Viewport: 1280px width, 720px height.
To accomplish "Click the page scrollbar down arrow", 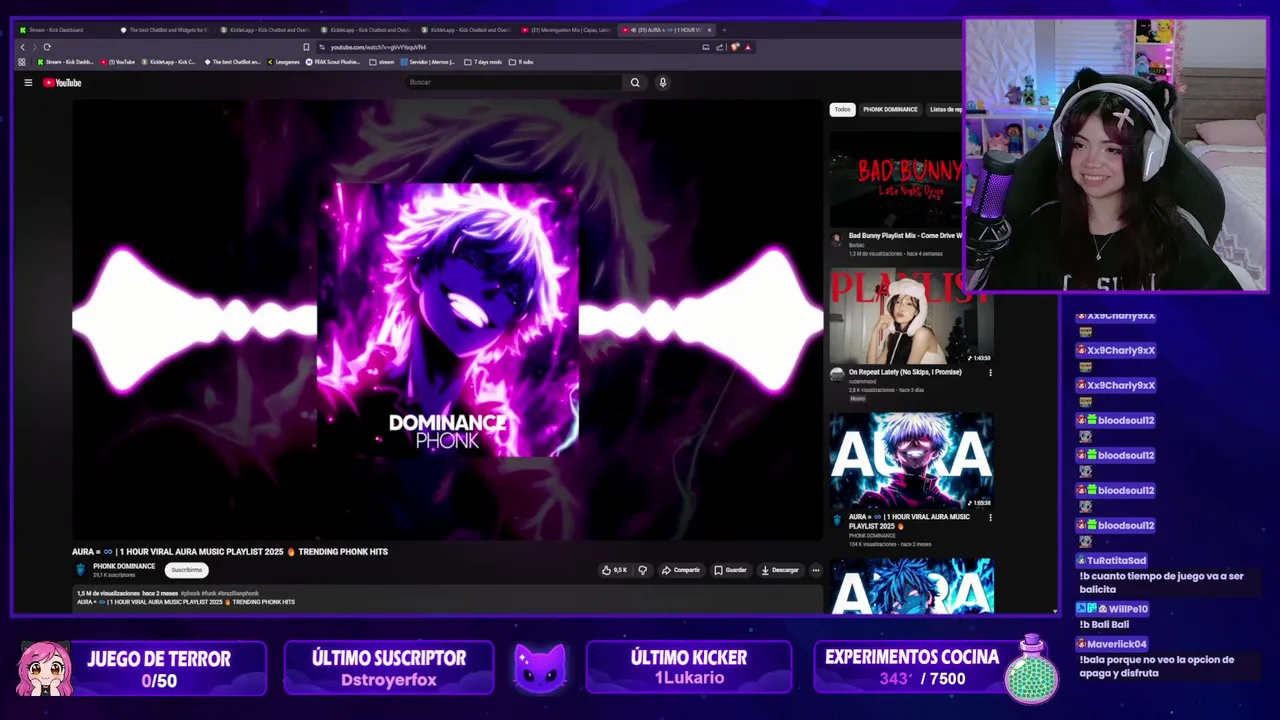I will pos(1054,610).
